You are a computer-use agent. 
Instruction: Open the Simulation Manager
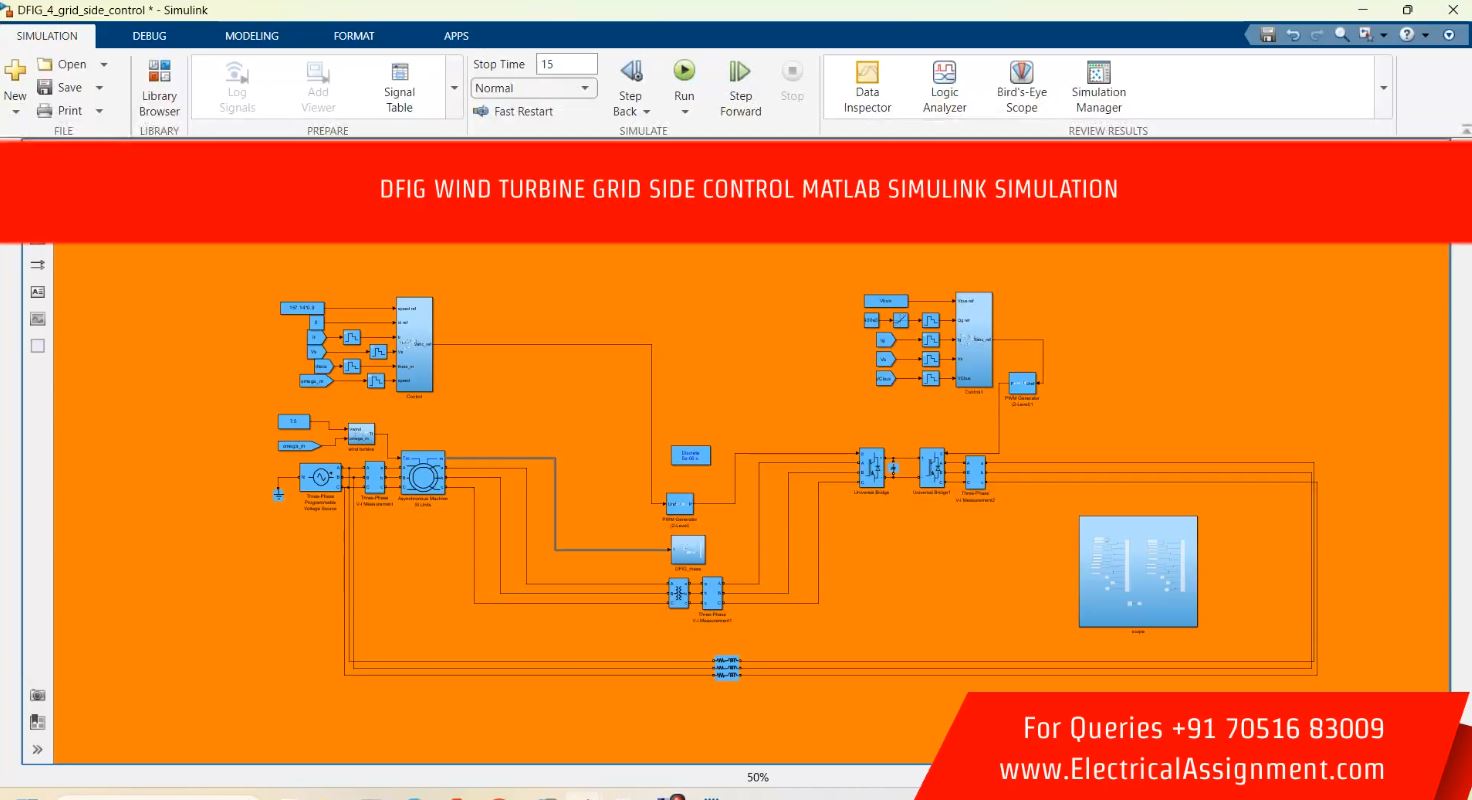[x=1098, y=88]
